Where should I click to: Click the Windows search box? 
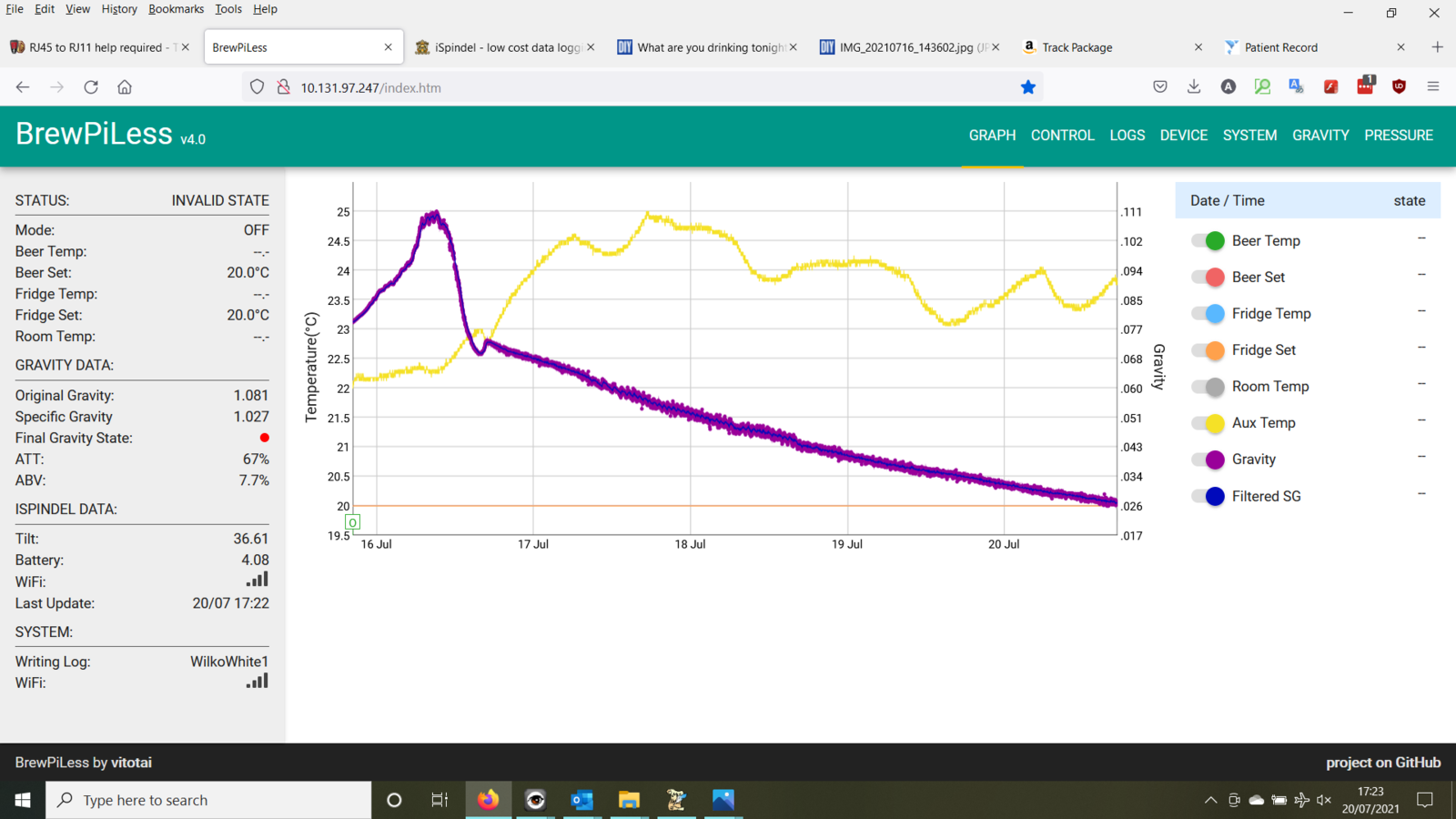[208, 800]
